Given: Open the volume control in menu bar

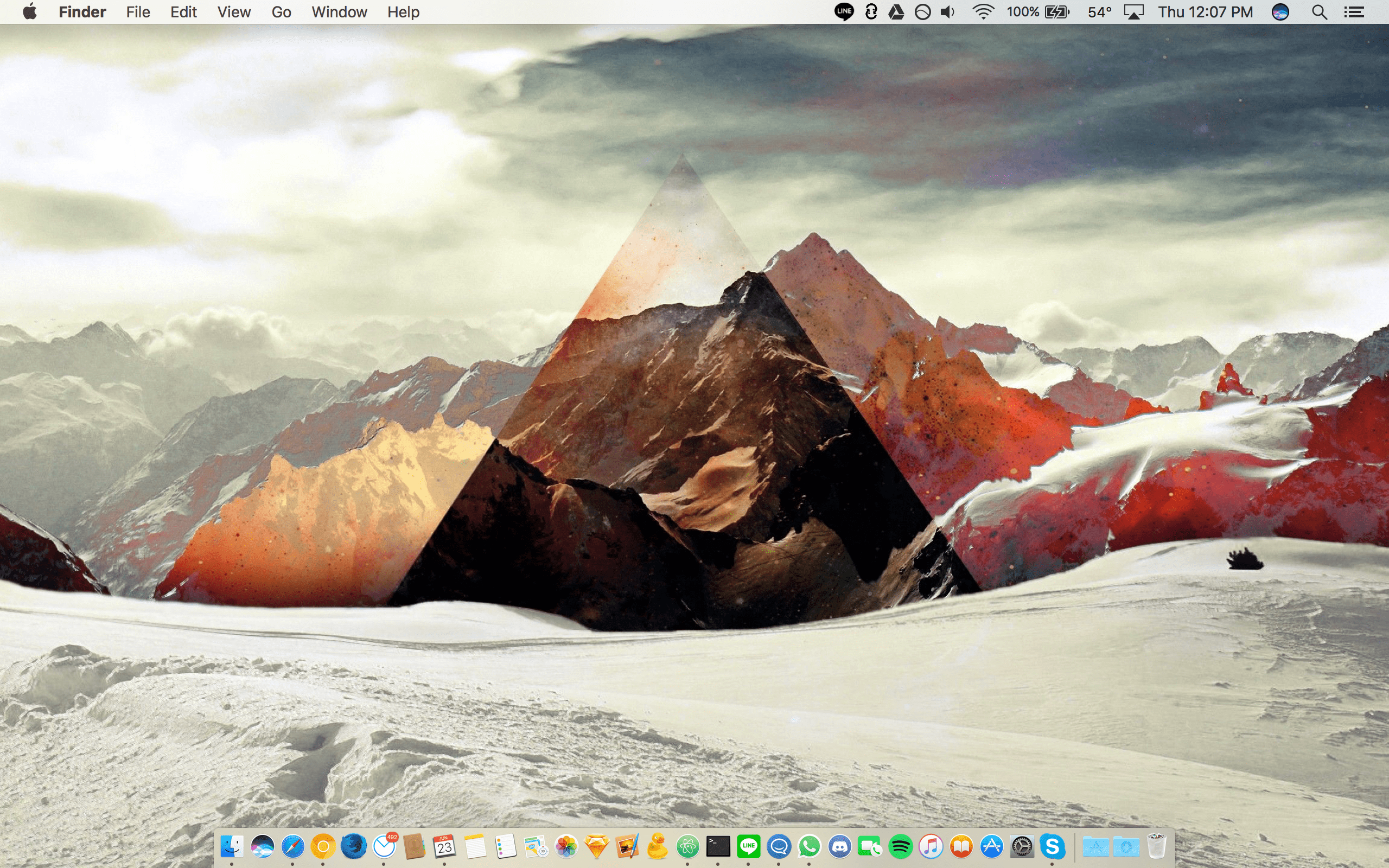Looking at the screenshot, I should coord(948,11).
